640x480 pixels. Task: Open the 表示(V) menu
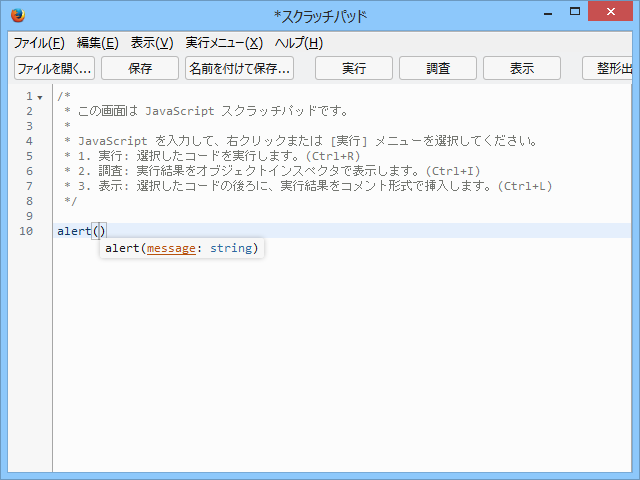tap(152, 43)
